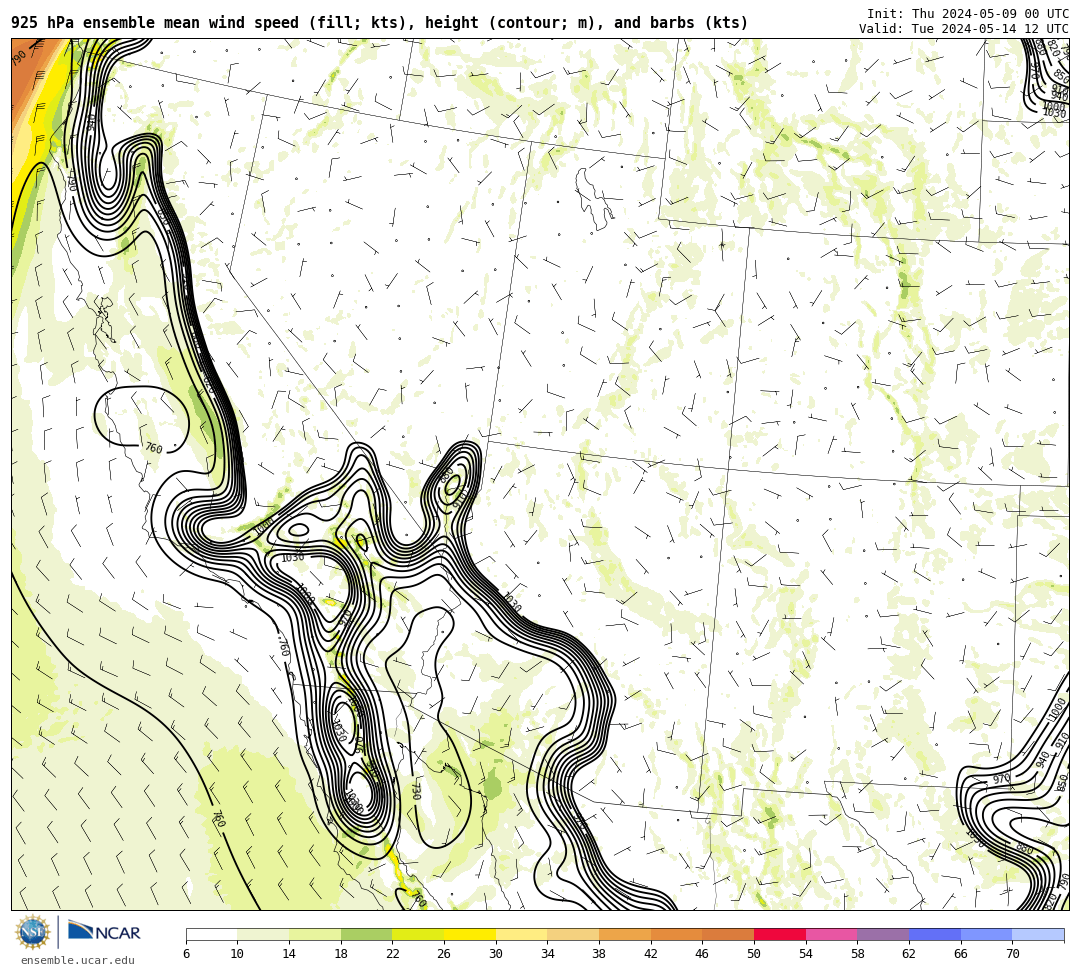Click the colorbar tick label '66'

coord(961,954)
